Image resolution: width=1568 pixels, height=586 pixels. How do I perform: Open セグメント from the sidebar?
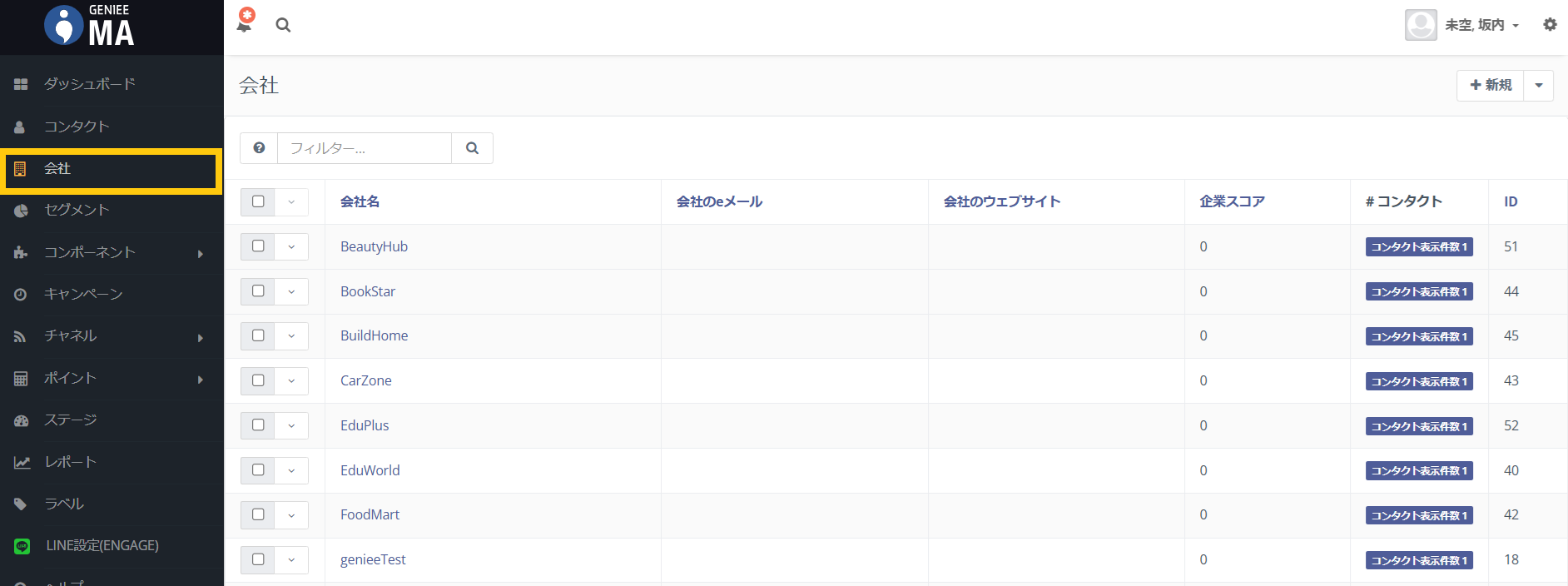[x=77, y=210]
